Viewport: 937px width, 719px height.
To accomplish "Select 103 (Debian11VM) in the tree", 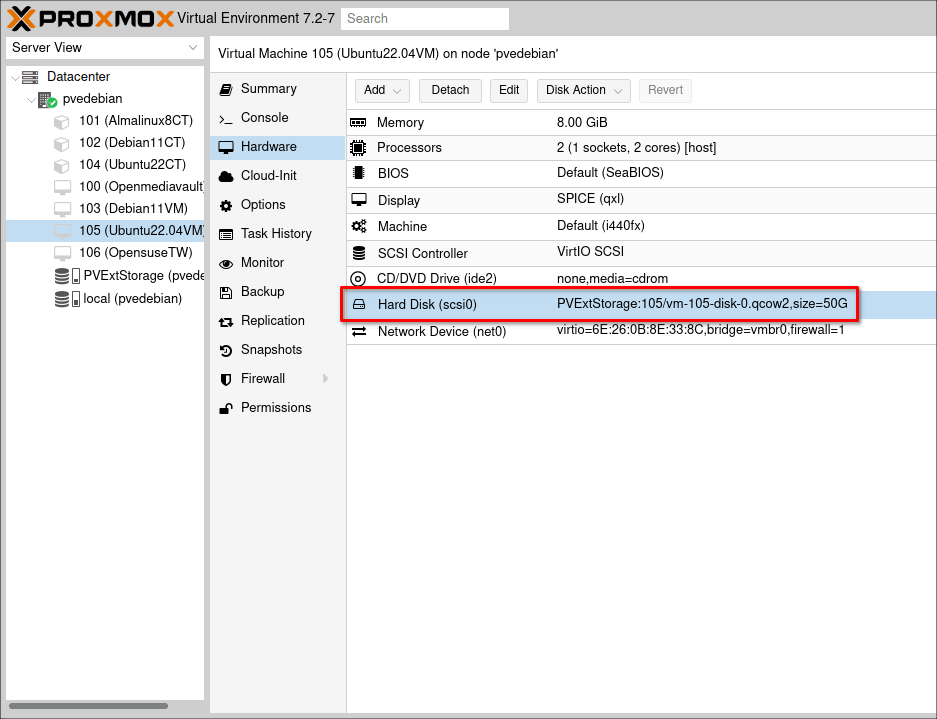I will point(105,209).
